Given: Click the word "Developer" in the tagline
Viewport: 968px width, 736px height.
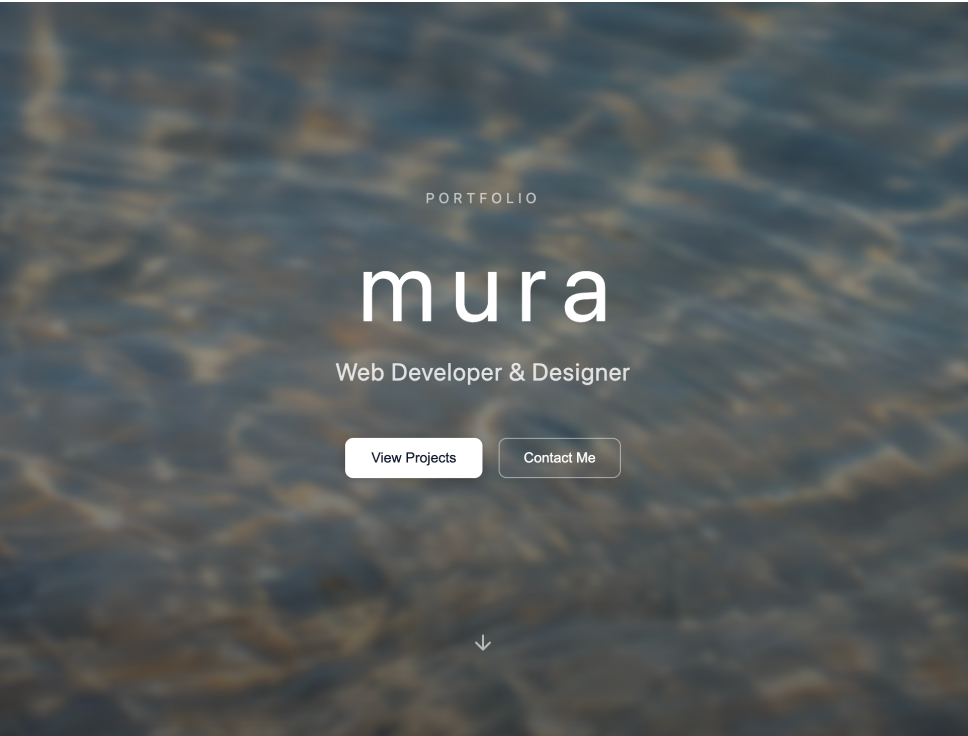Looking at the screenshot, I should [446, 373].
